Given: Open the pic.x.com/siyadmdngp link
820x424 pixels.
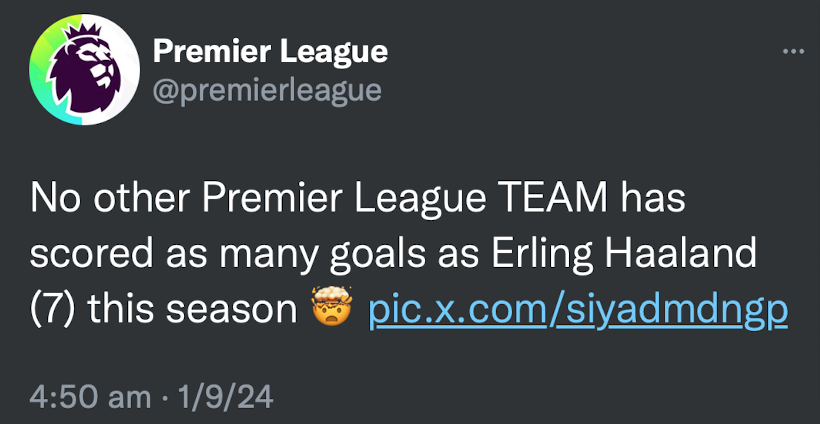Looking at the screenshot, I should (578, 310).
